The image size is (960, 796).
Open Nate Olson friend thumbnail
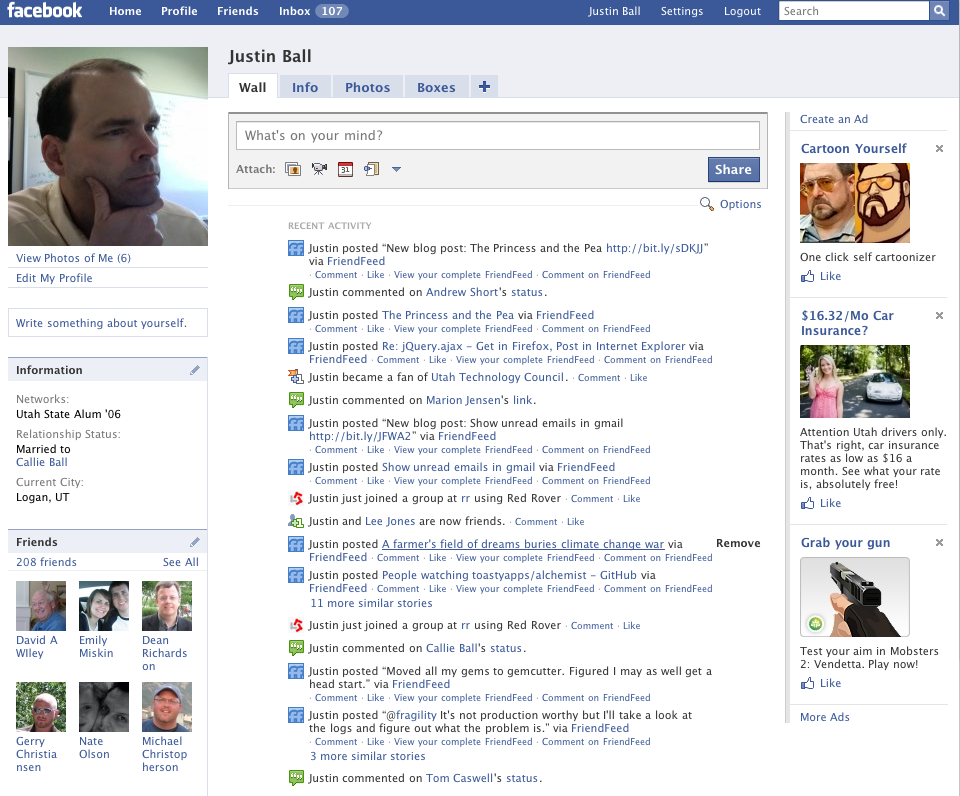[x=104, y=707]
